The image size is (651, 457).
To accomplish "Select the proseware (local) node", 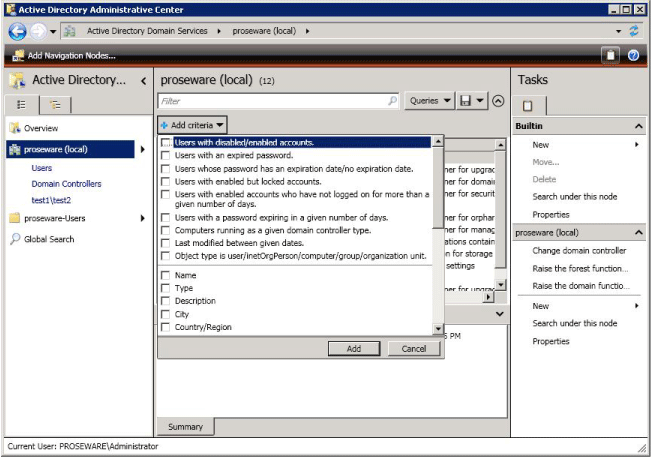I will 71,149.
